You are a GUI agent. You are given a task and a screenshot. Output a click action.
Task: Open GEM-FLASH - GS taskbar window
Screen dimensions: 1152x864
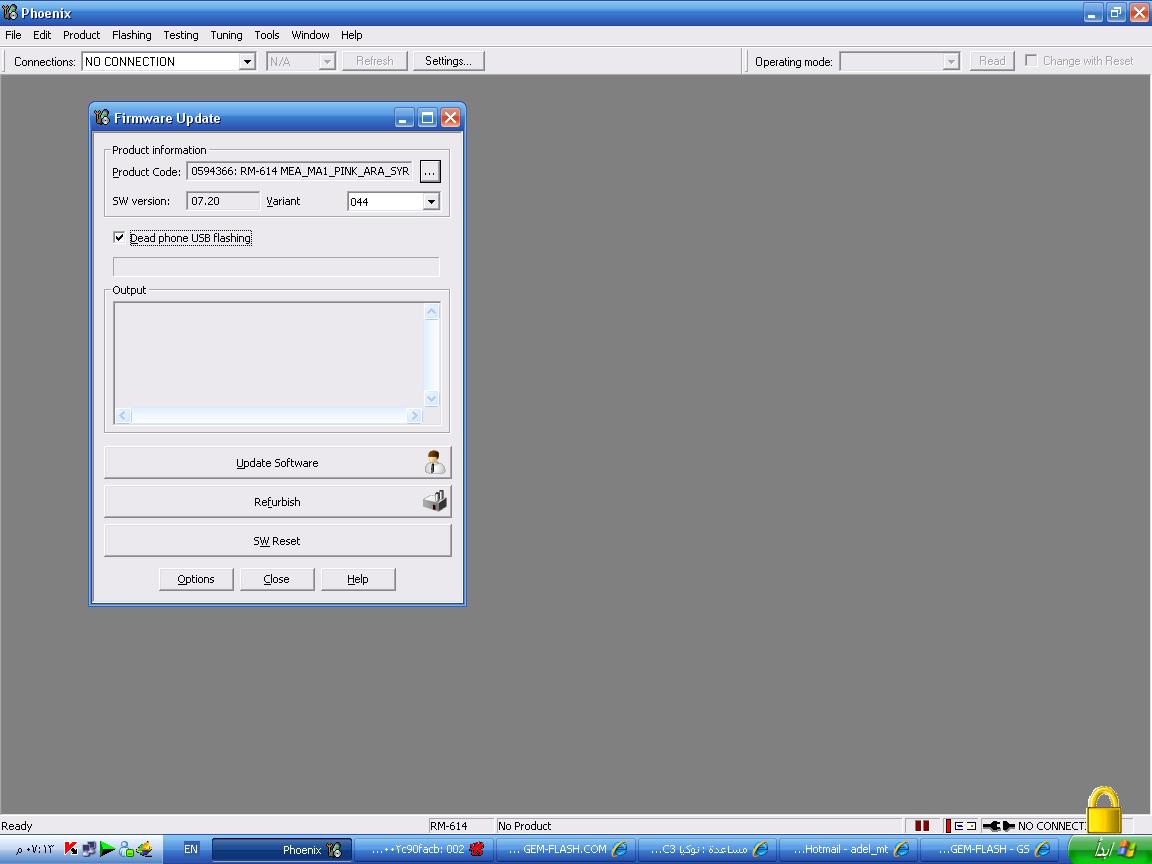pos(990,849)
